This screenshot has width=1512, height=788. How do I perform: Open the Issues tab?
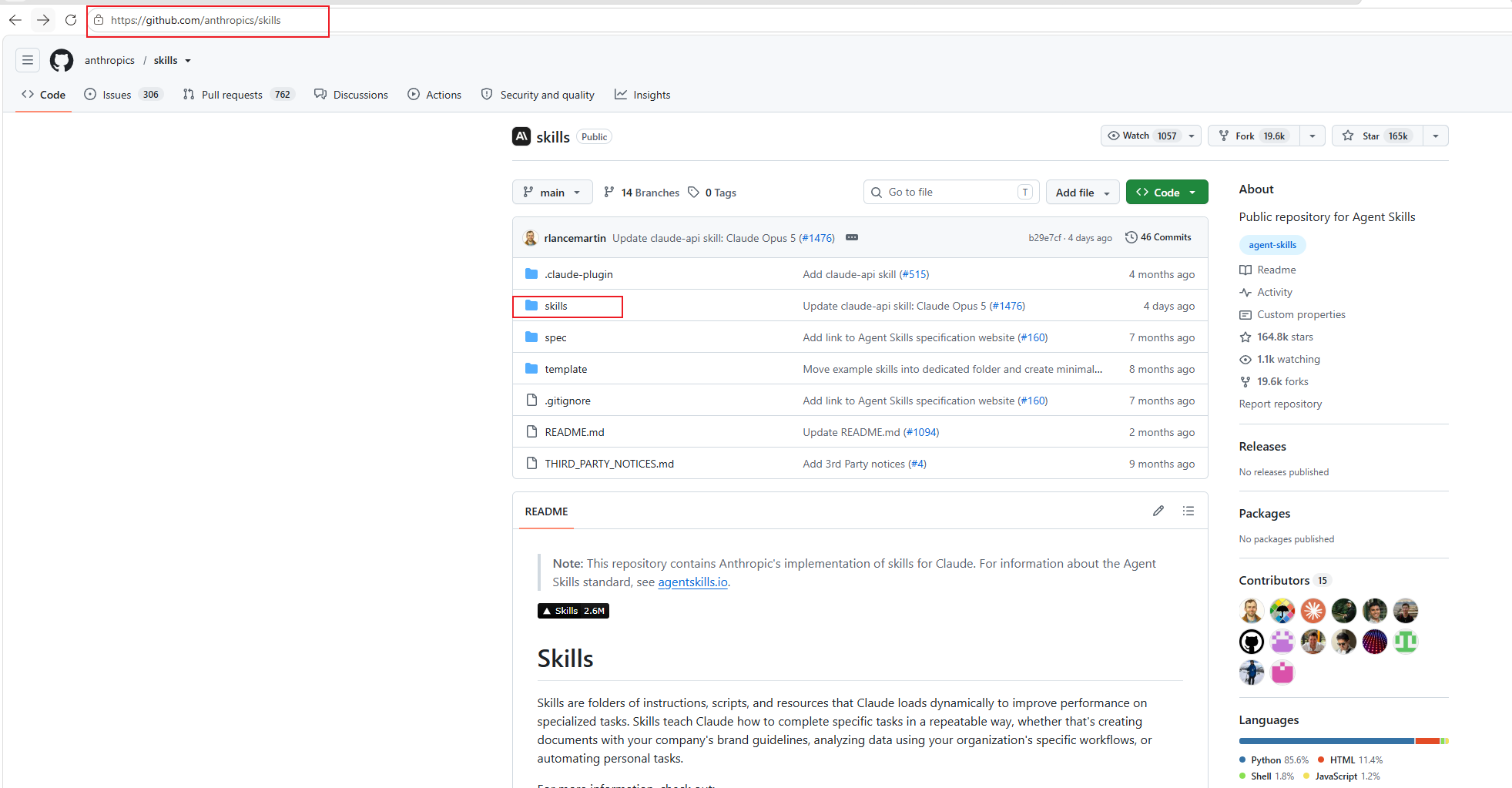coord(122,95)
